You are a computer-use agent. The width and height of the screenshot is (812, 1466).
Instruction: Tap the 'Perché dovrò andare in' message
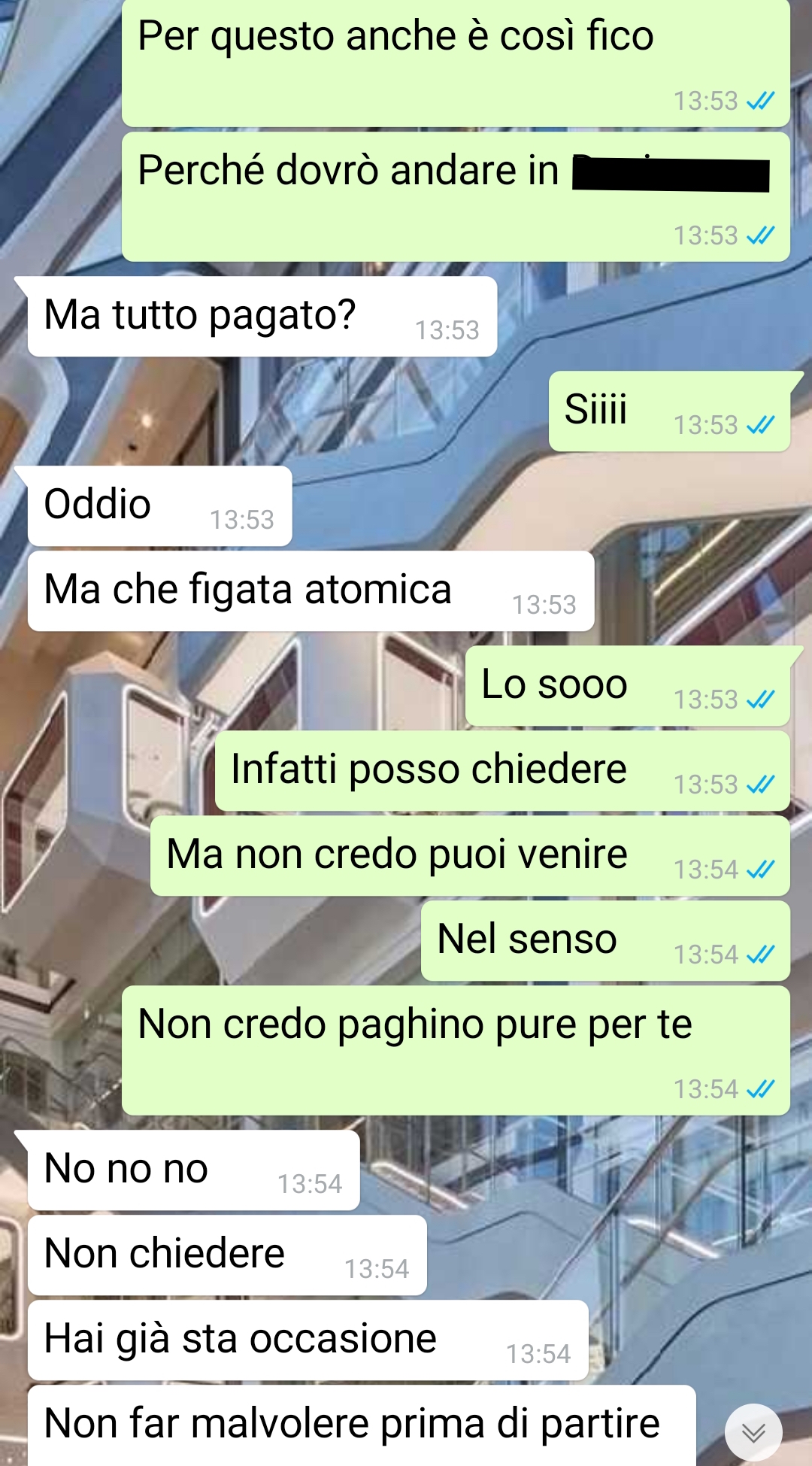pyautogui.click(x=456, y=197)
